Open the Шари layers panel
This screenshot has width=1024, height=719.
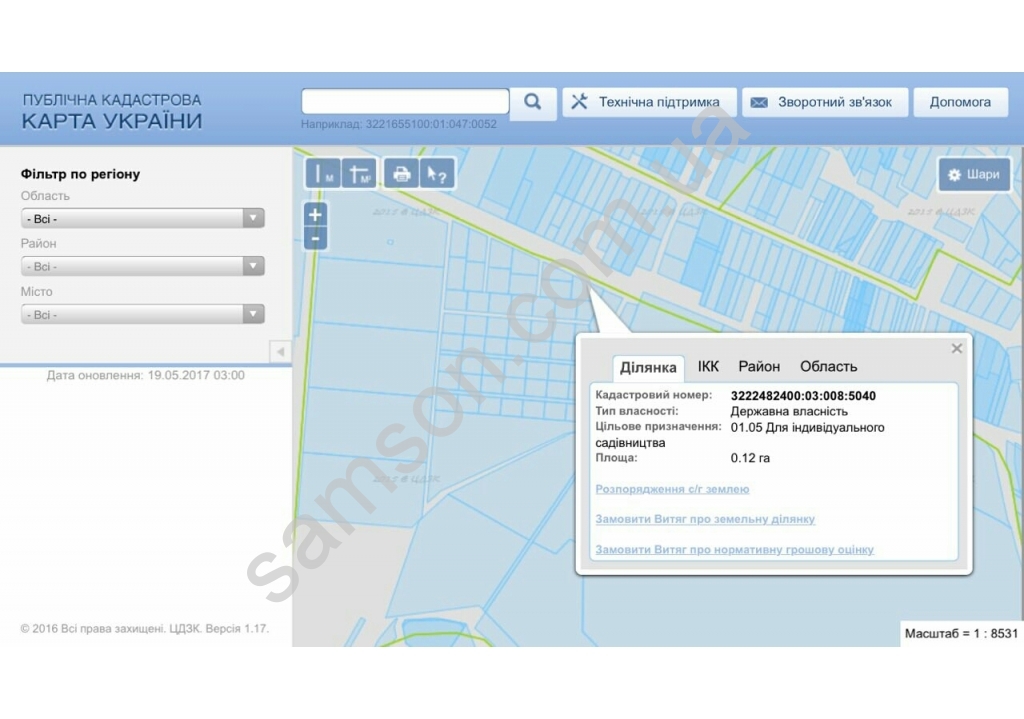point(974,174)
